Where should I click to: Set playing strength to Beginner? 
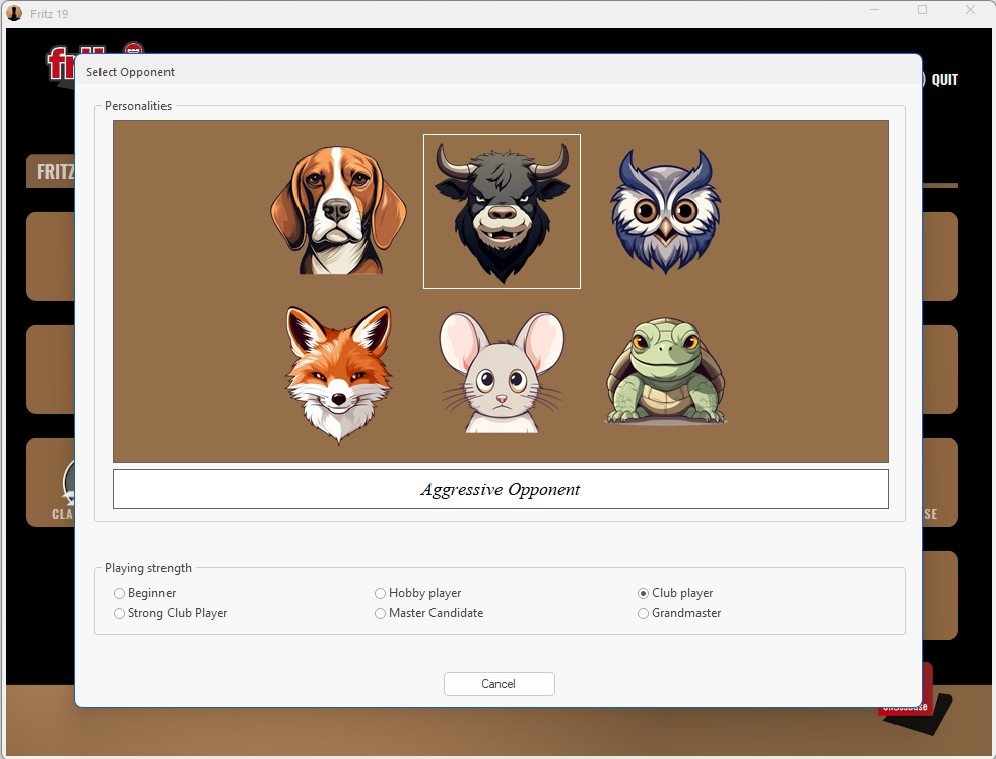tap(120, 593)
